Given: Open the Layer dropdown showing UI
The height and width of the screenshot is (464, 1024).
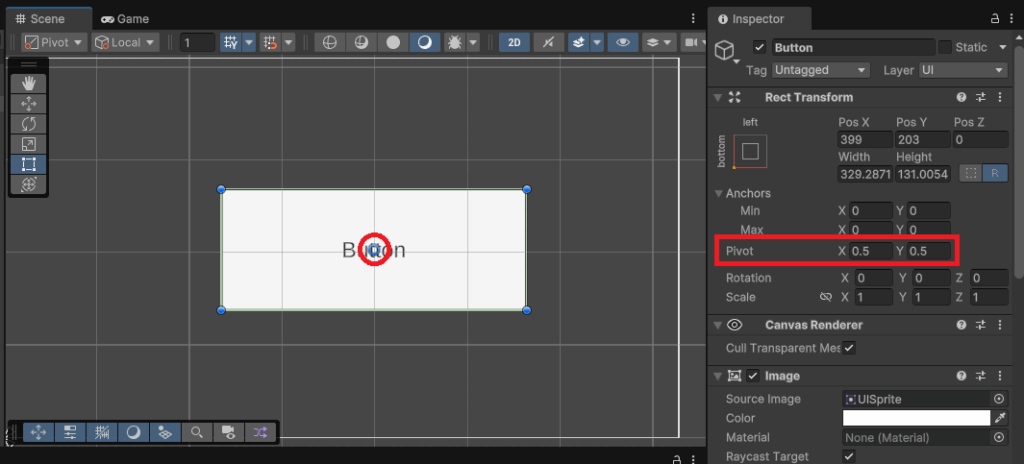Looking at the screenshot, I should tap(963, 70).
